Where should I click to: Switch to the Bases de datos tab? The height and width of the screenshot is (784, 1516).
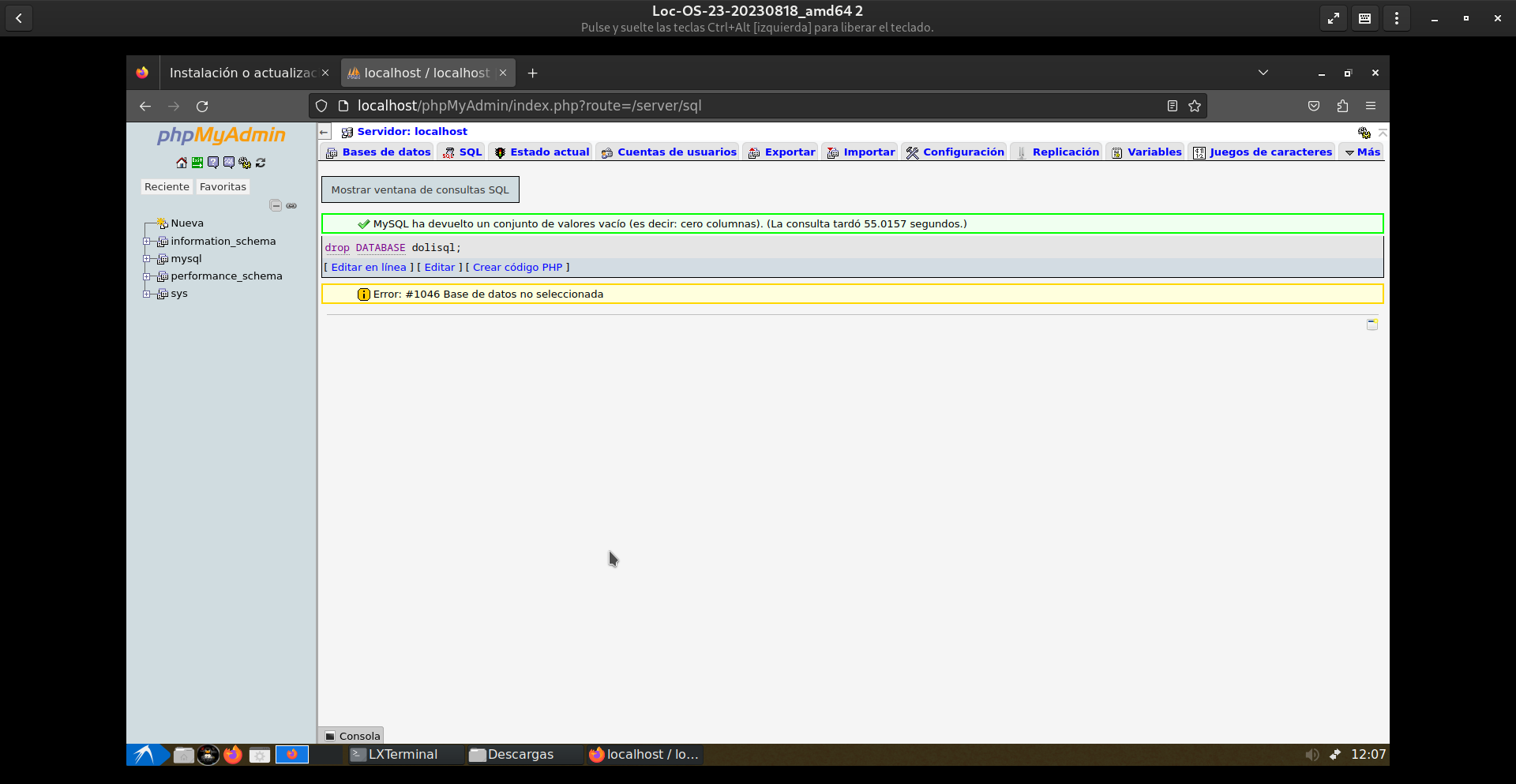pos(379,152)
